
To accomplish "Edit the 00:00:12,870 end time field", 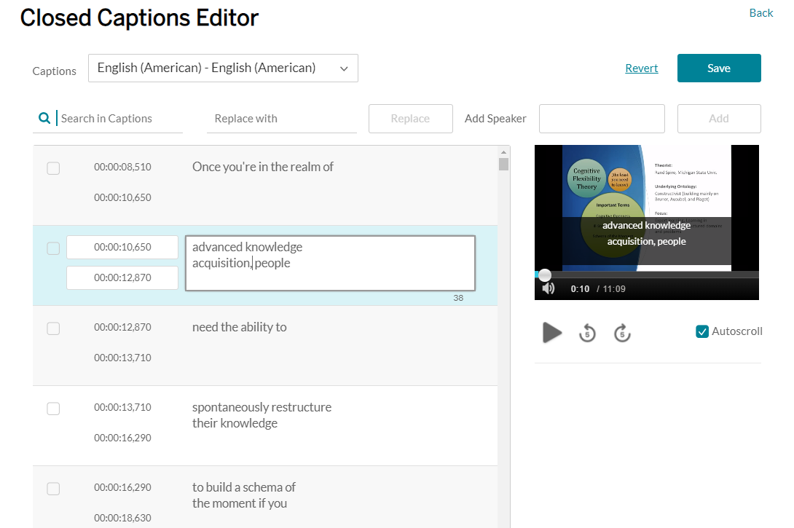I will [x=122, y=277].
